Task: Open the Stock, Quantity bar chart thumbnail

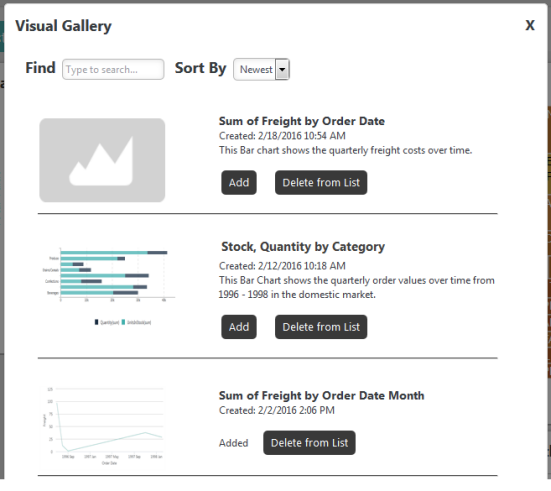Action: tap(108, 286)
